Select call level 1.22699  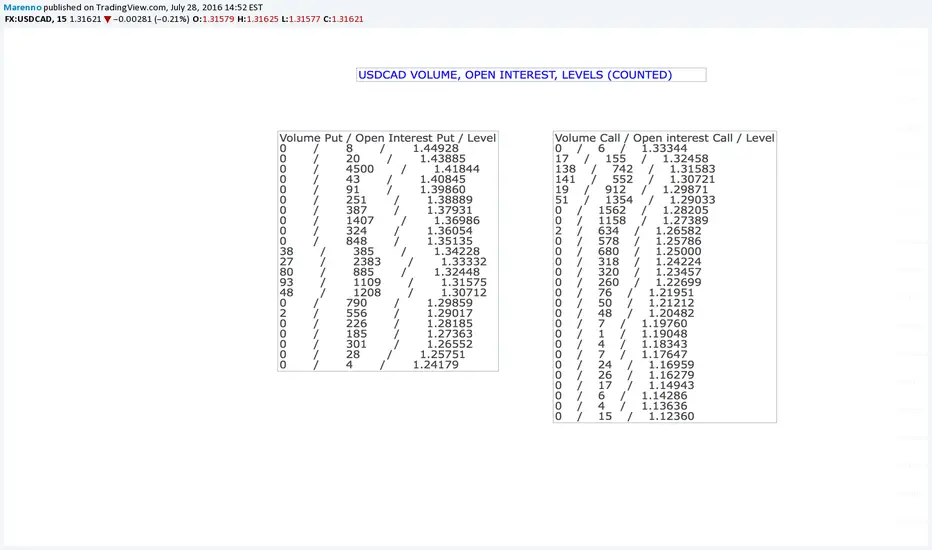tap(678, 282)
